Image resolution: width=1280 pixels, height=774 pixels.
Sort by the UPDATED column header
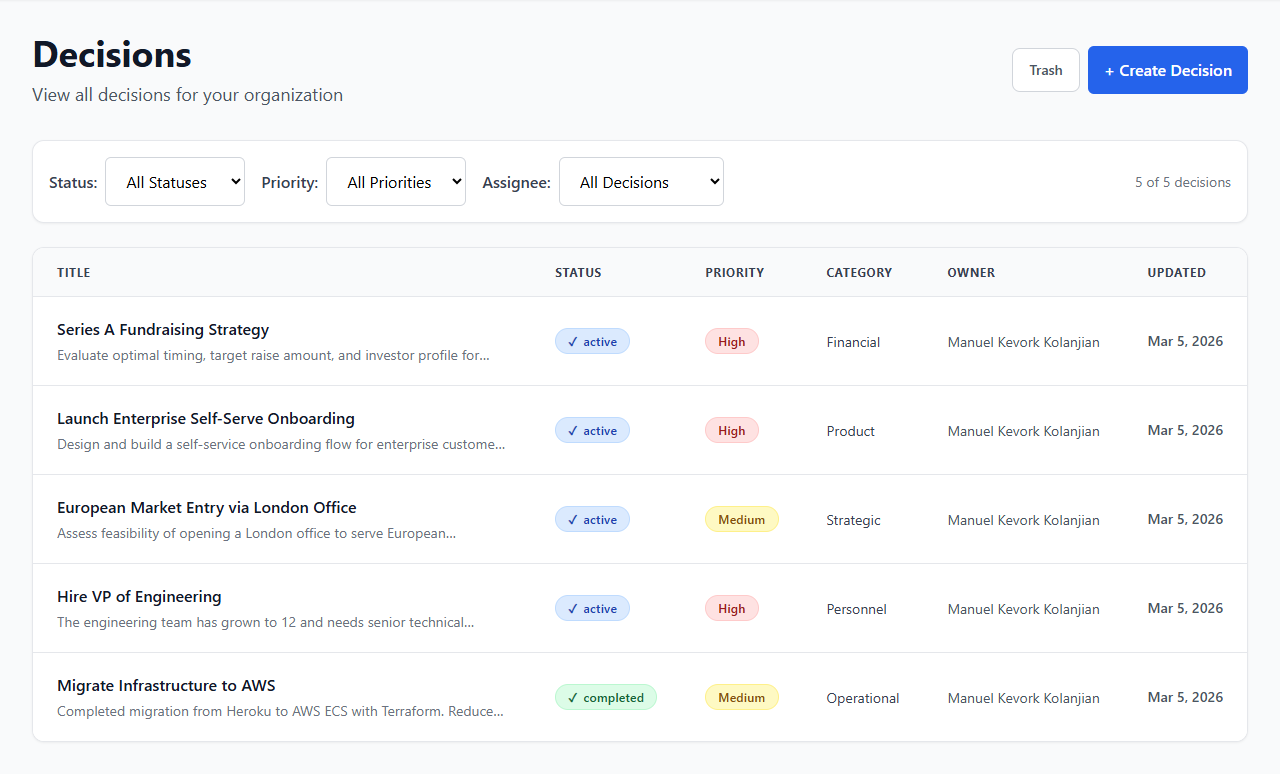pyautogui.click(x=1176, y=272)
